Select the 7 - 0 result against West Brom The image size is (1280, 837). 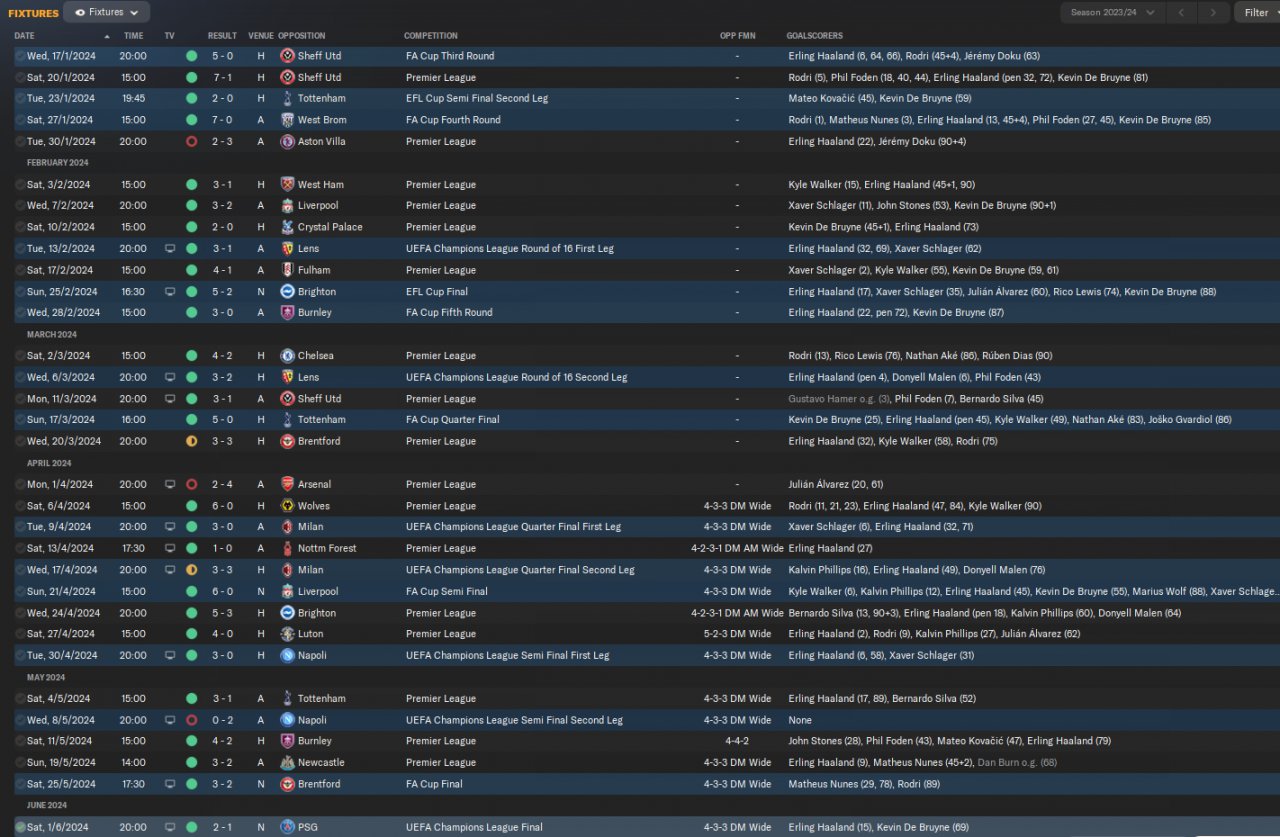pyautogui.click(x=222, y=120)
